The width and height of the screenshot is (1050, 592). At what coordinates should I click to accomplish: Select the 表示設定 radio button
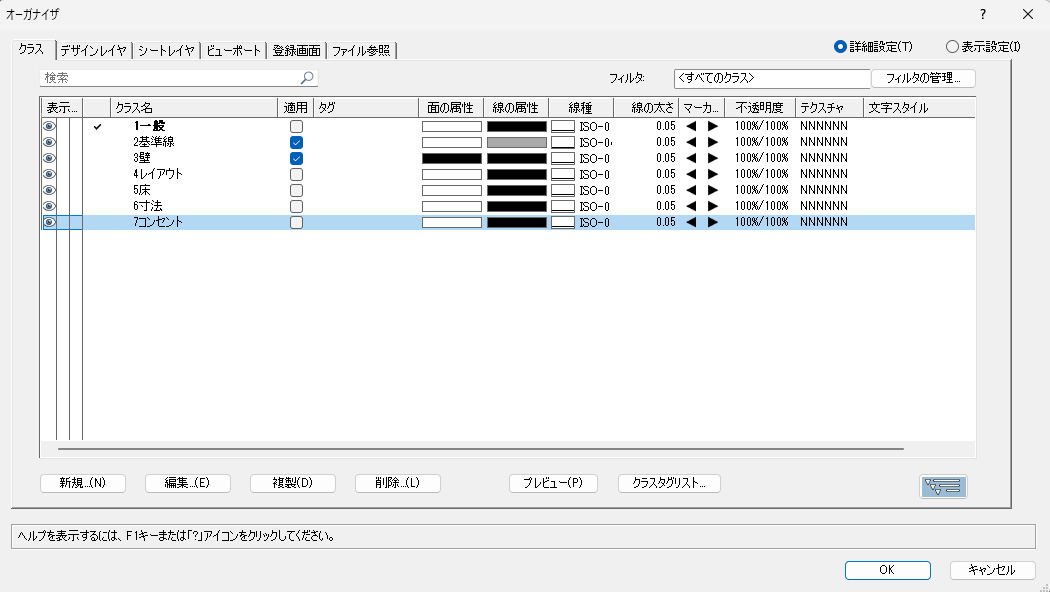[x=952, y=46]
